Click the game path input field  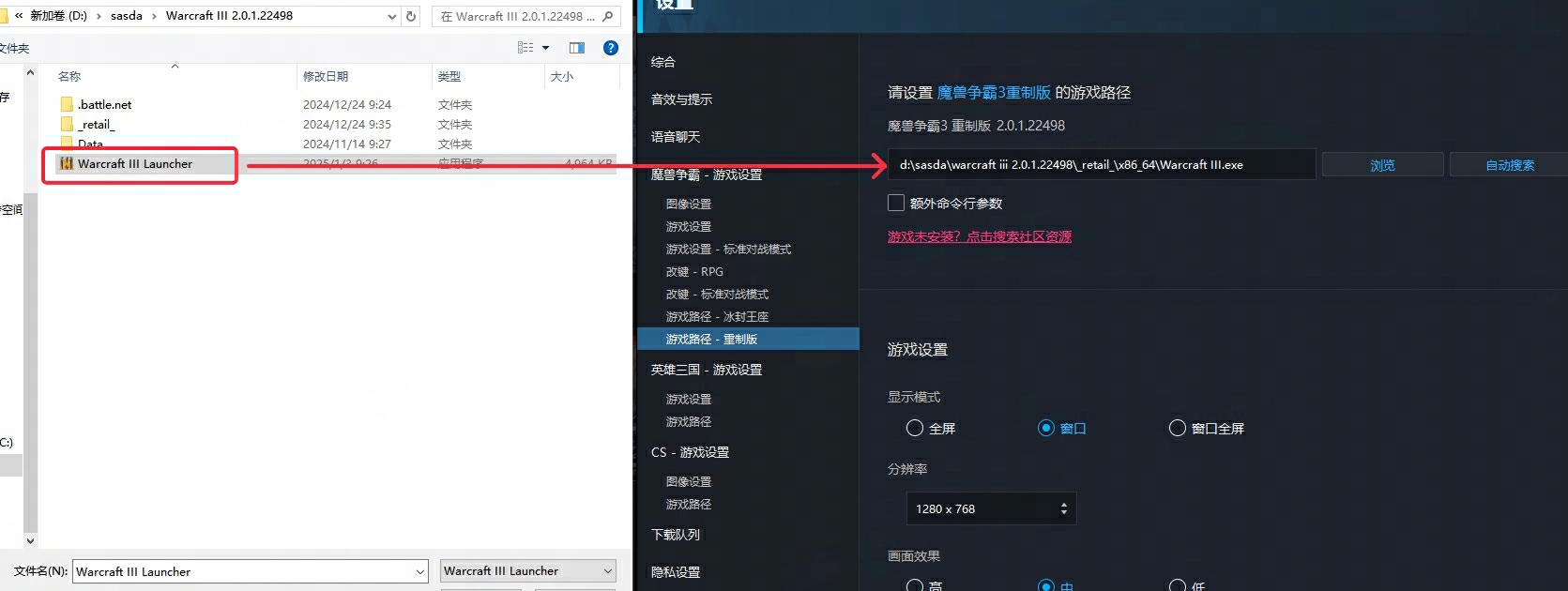click(1101, 164)
